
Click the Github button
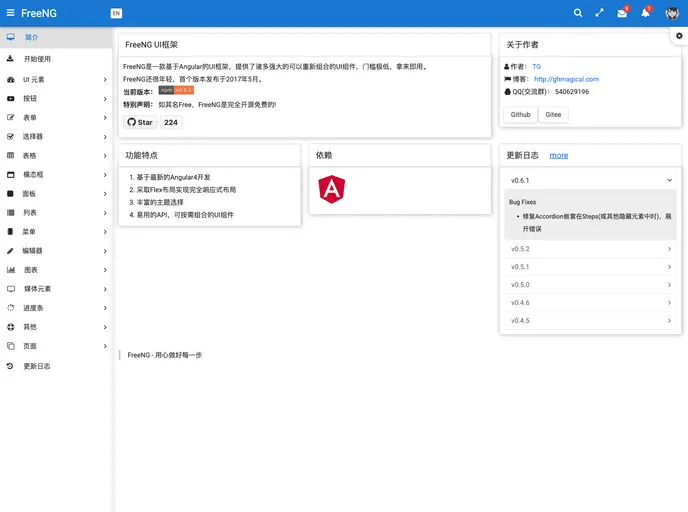520,115
